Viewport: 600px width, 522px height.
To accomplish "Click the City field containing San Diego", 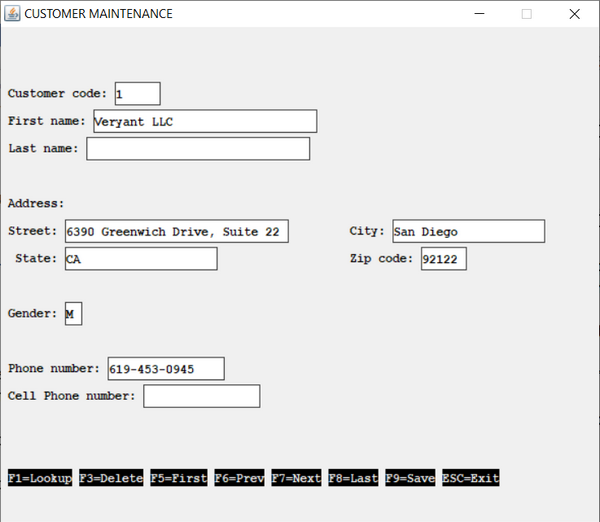I will pyautogui.click(x=468, y=232).
